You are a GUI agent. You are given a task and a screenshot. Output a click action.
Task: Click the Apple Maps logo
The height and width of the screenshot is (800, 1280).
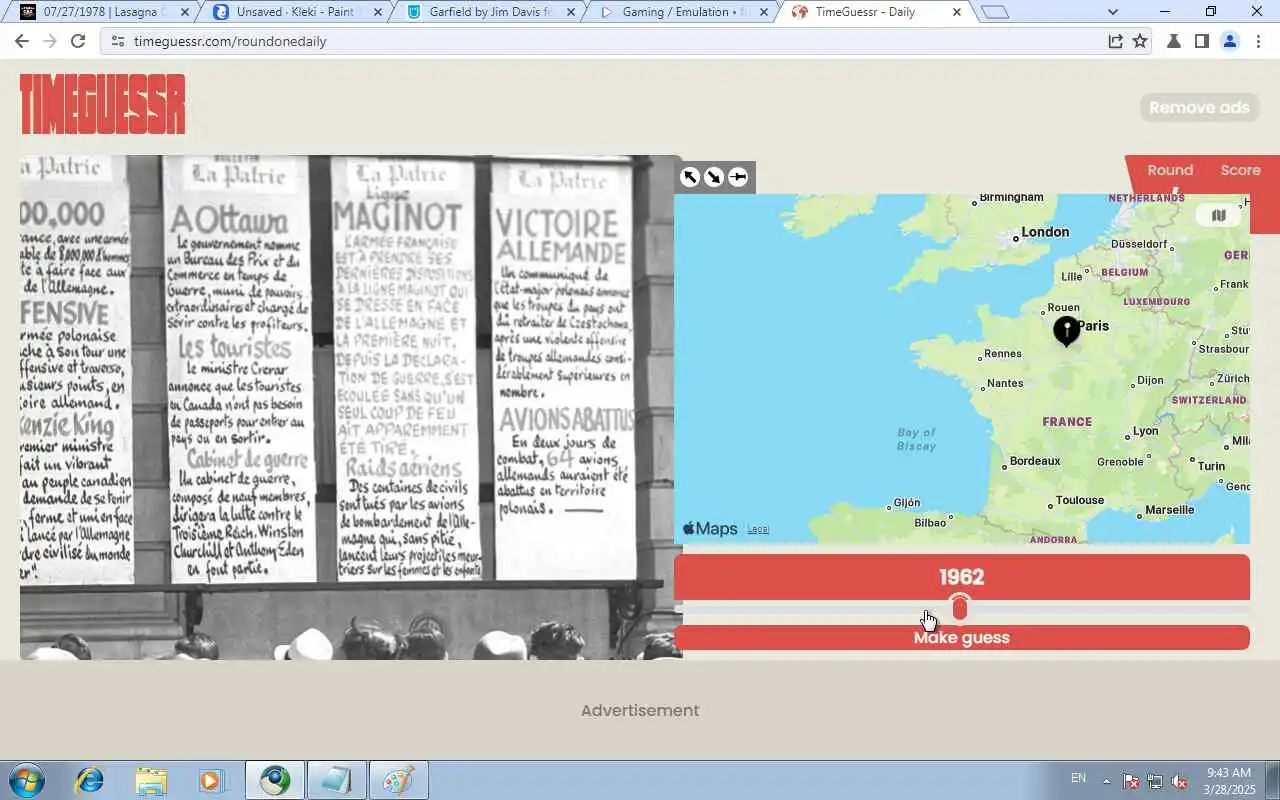710,529
